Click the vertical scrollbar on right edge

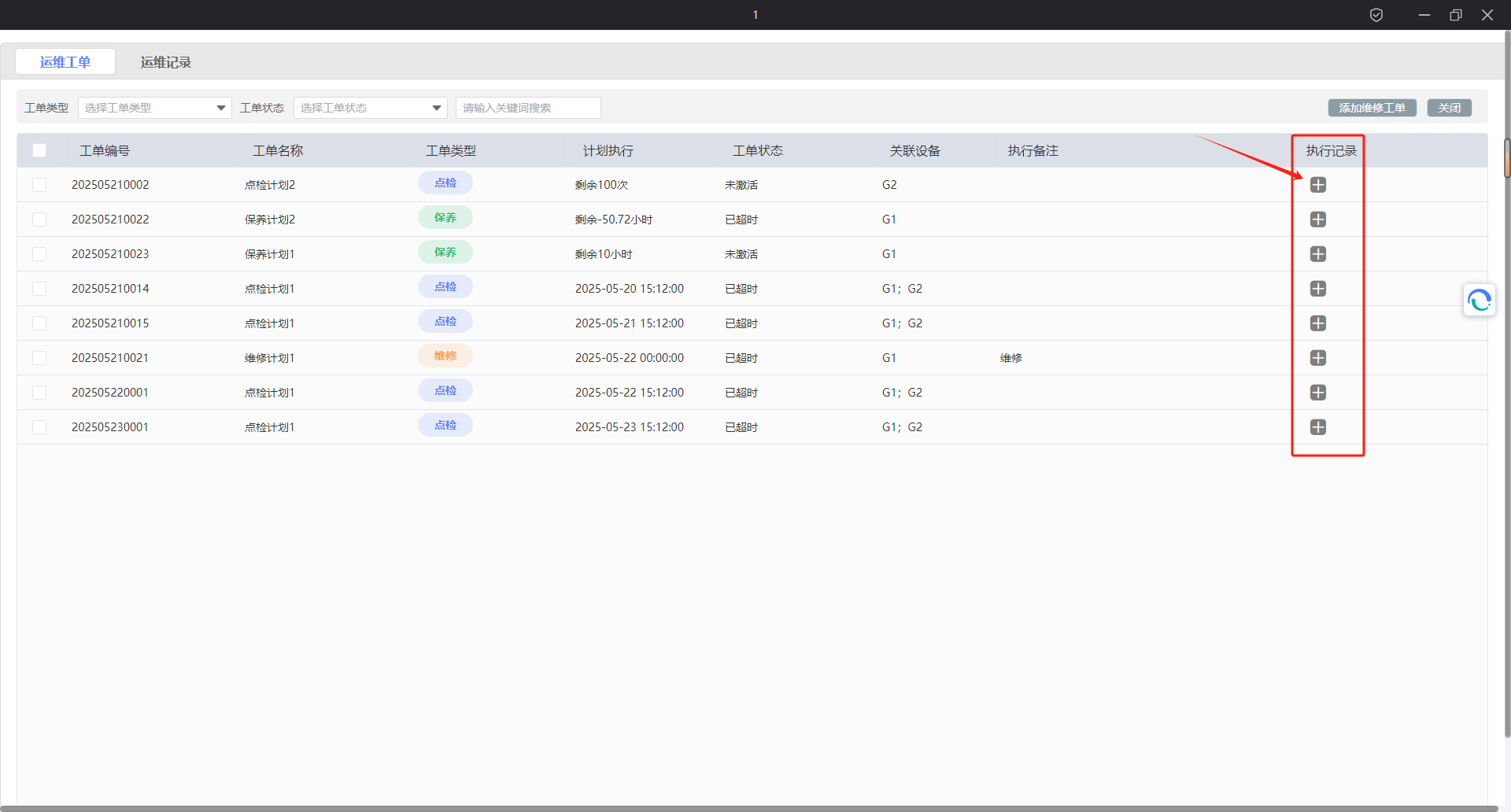[1506, 157]
